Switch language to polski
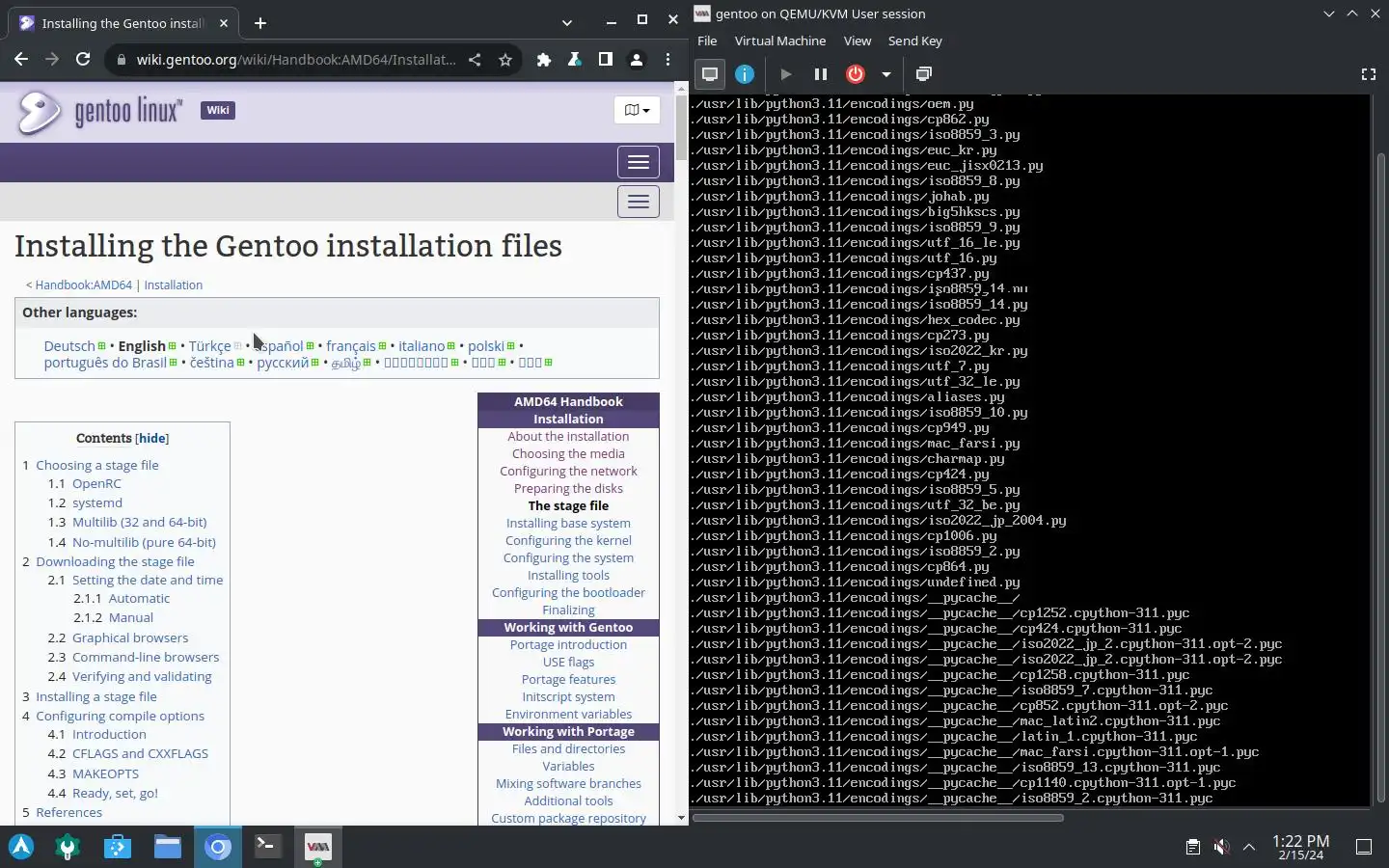This screenshot has width=1389, height=868. click(486, 346)
